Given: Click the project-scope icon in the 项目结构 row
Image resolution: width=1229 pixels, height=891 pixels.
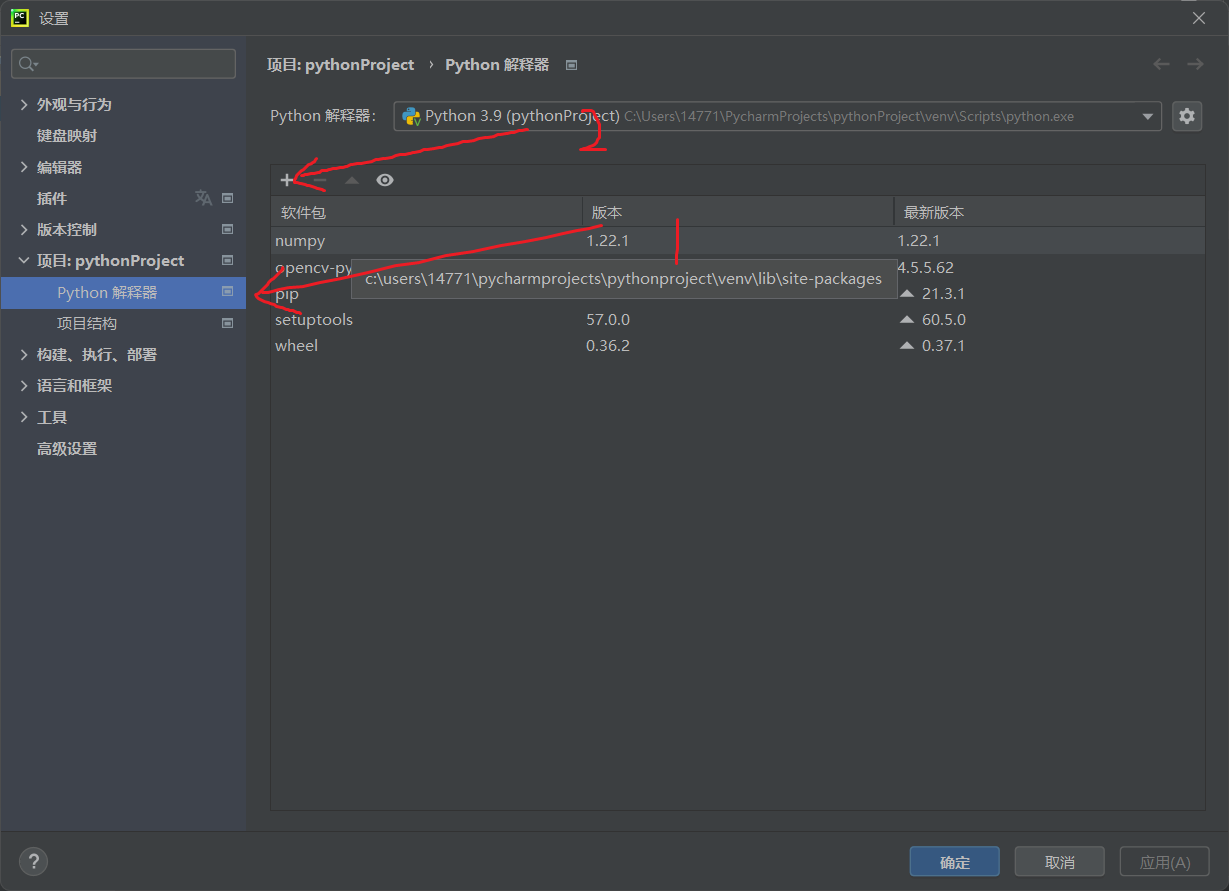Looking at the screenshot, I should [227, 323].
